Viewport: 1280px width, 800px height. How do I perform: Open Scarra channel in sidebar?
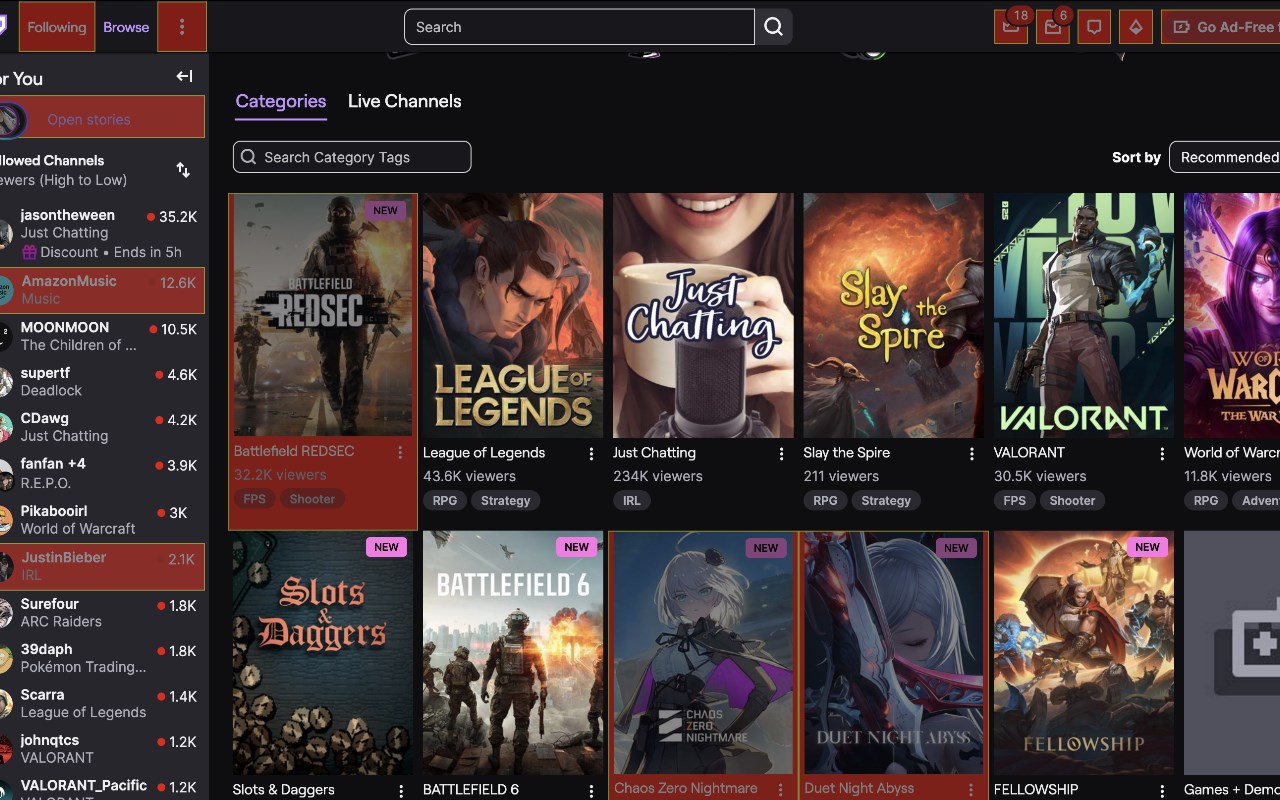click(x=102, y=703)
